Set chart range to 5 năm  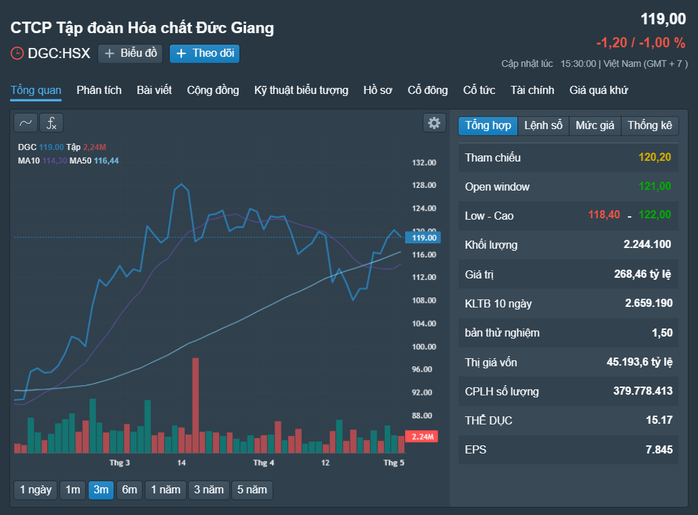click(x=252, y=490)
